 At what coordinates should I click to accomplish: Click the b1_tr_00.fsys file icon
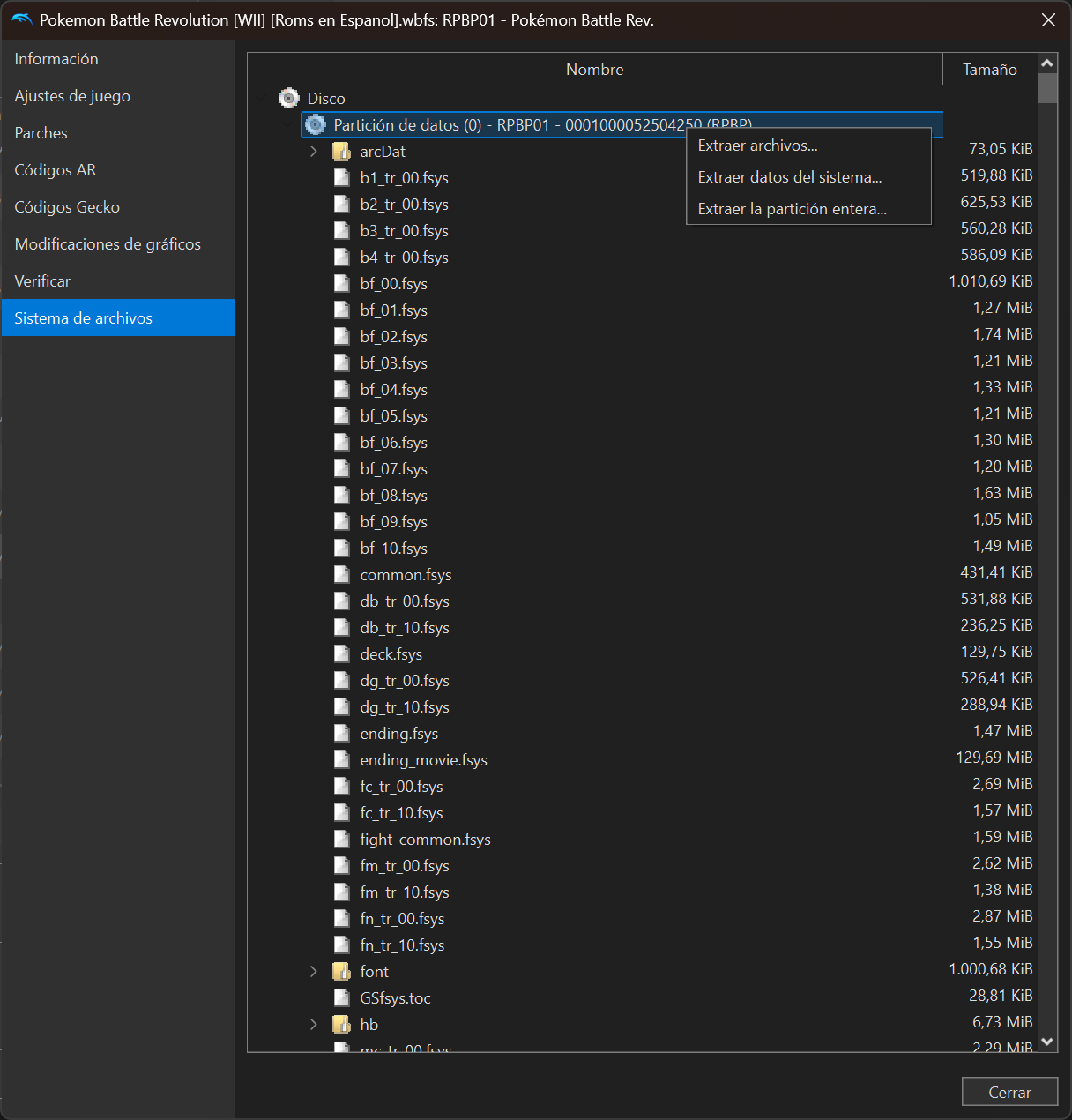(342, 177)
